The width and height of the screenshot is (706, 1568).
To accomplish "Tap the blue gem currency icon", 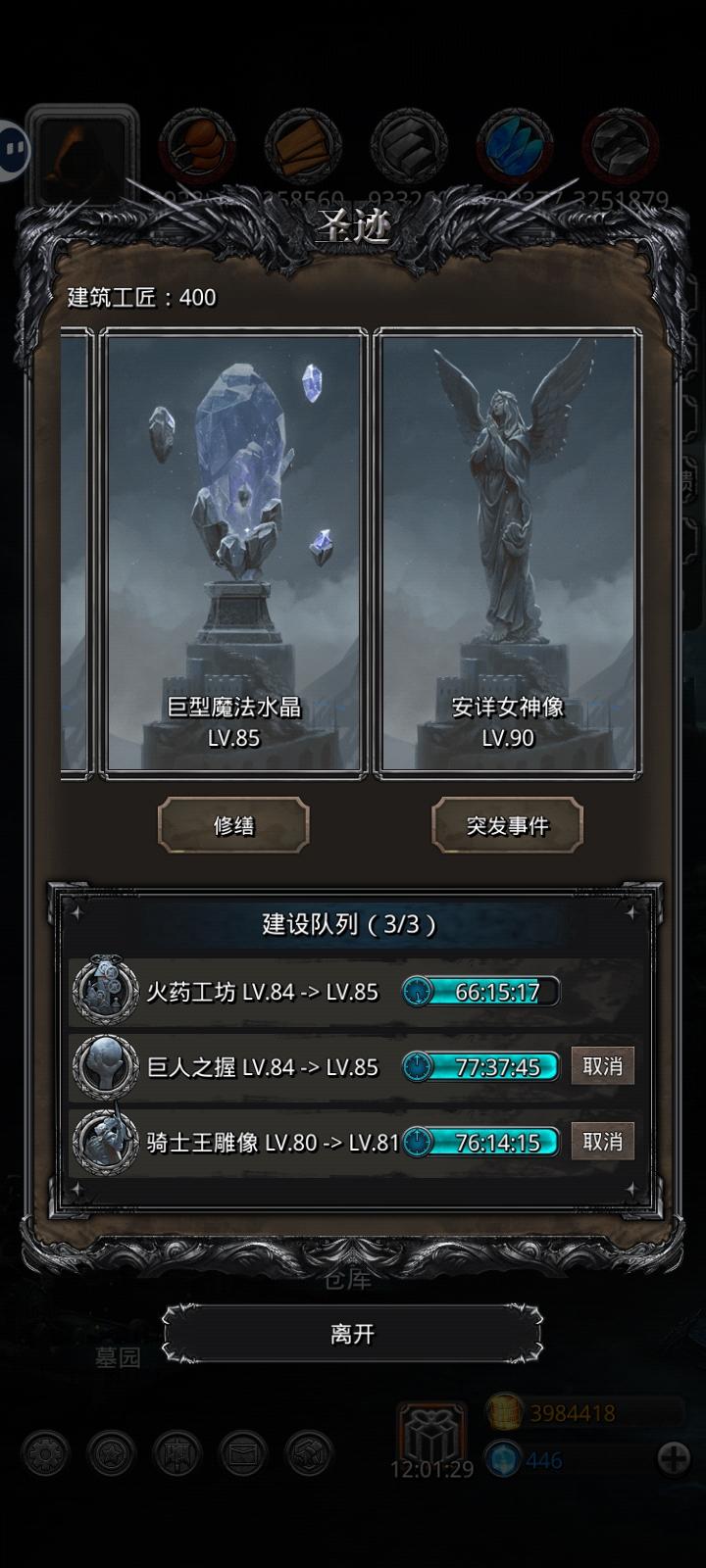I will click(x=503, y=1460).
